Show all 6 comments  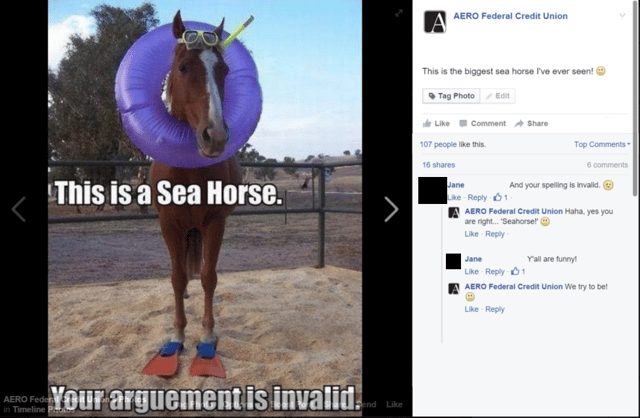point(607,164)
